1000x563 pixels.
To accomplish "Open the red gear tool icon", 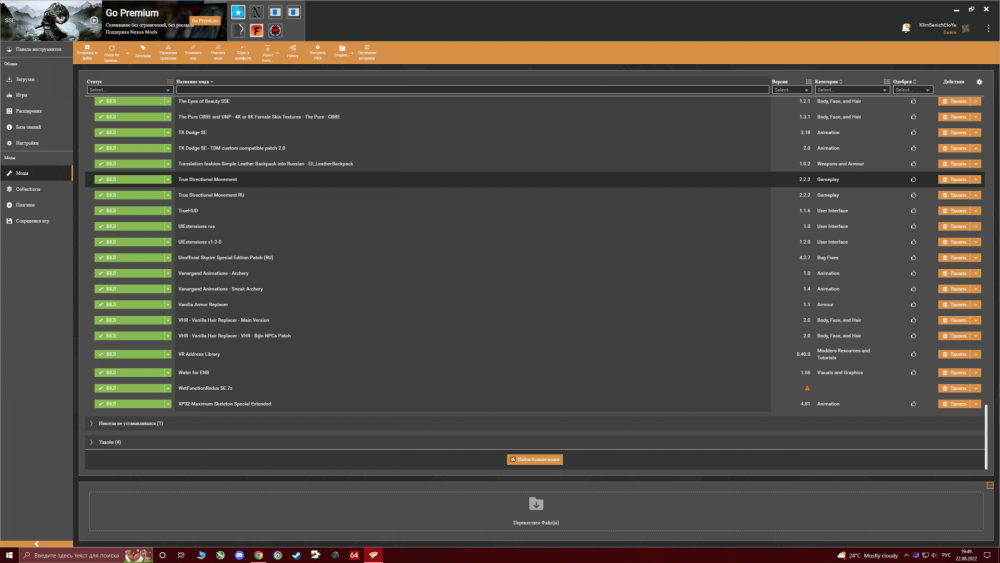I will point(275,30).
